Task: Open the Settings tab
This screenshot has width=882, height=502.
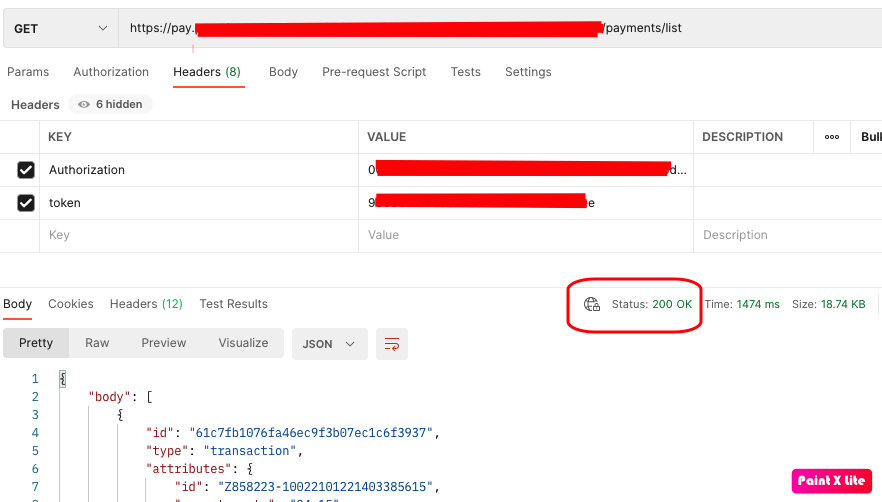Action: [528, 72]
